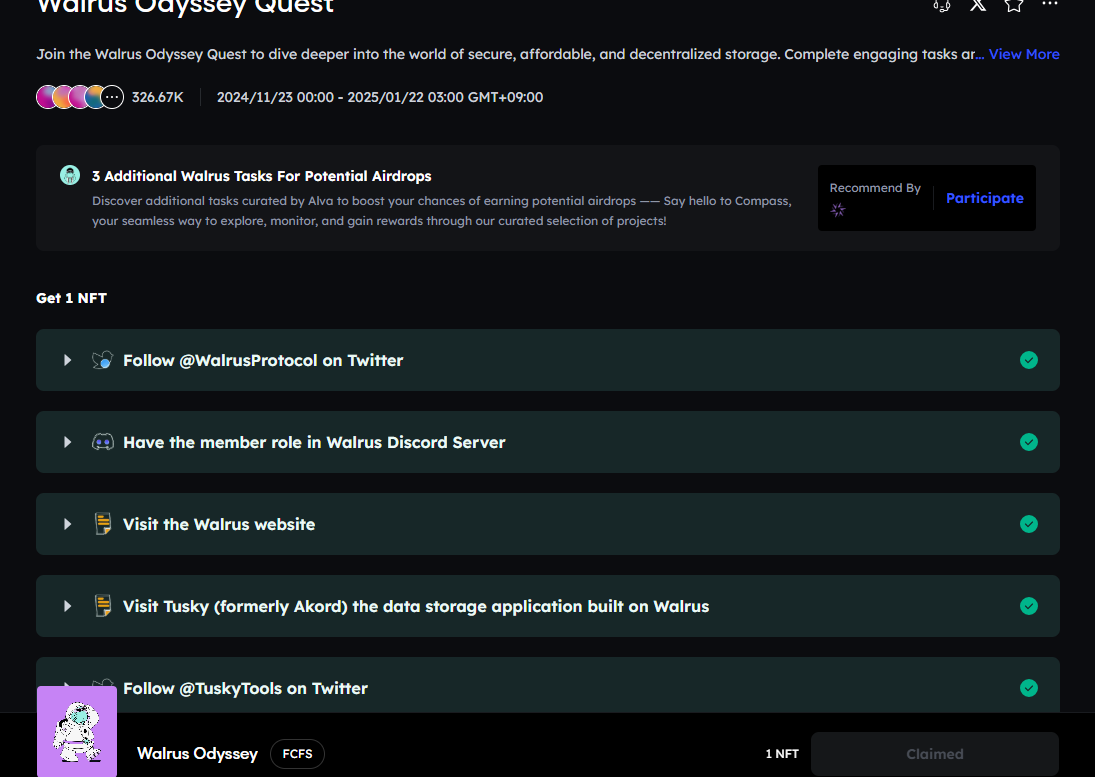Expand the Follow @WalrusProtocol on Twitter task
This screenshot has height=777, width=1095.
(68, 360)
